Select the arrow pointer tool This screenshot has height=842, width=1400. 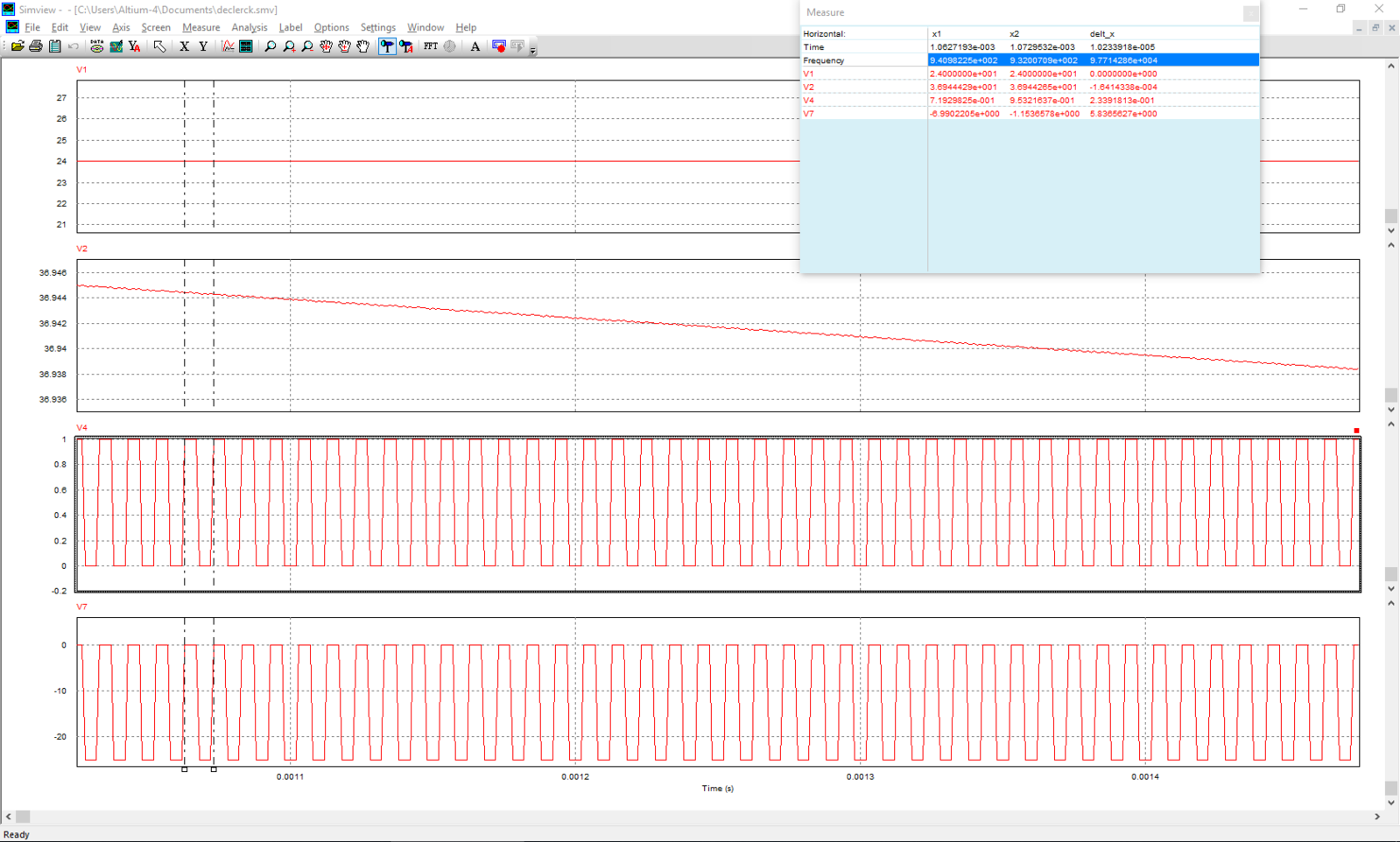[x=159, y=46]
